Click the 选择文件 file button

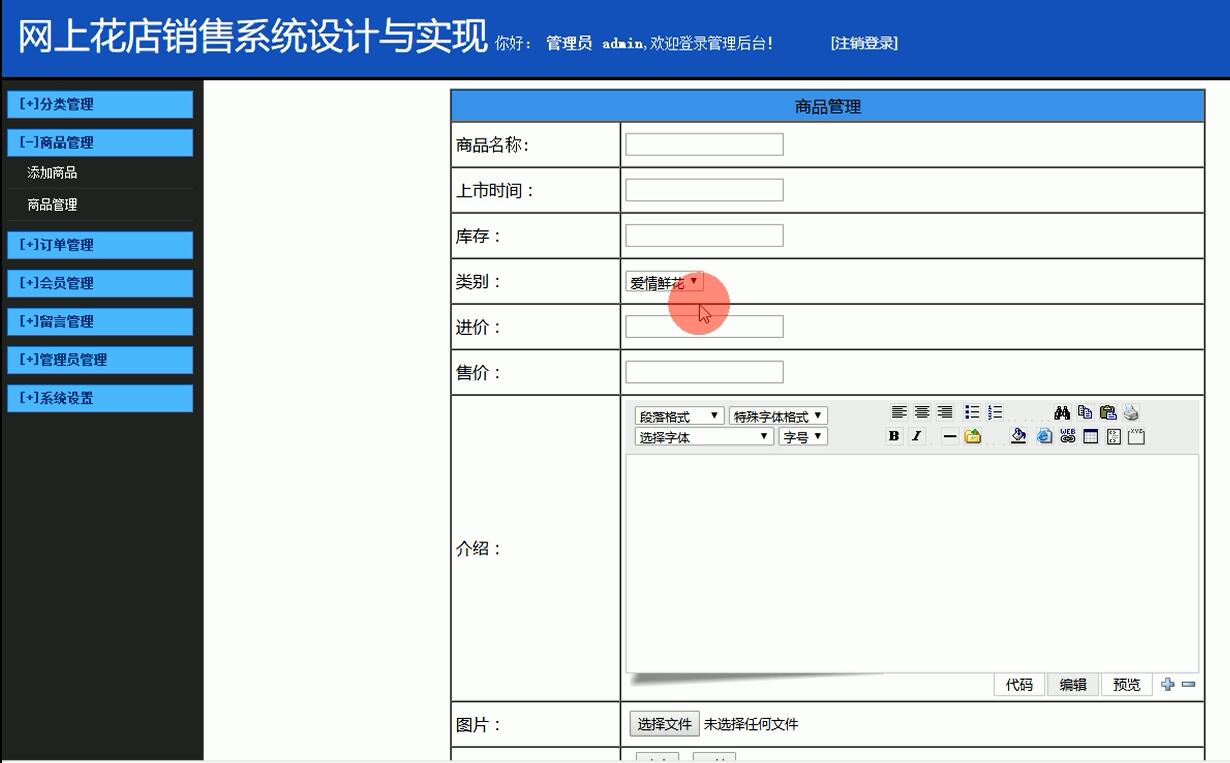tap(665, 724)
